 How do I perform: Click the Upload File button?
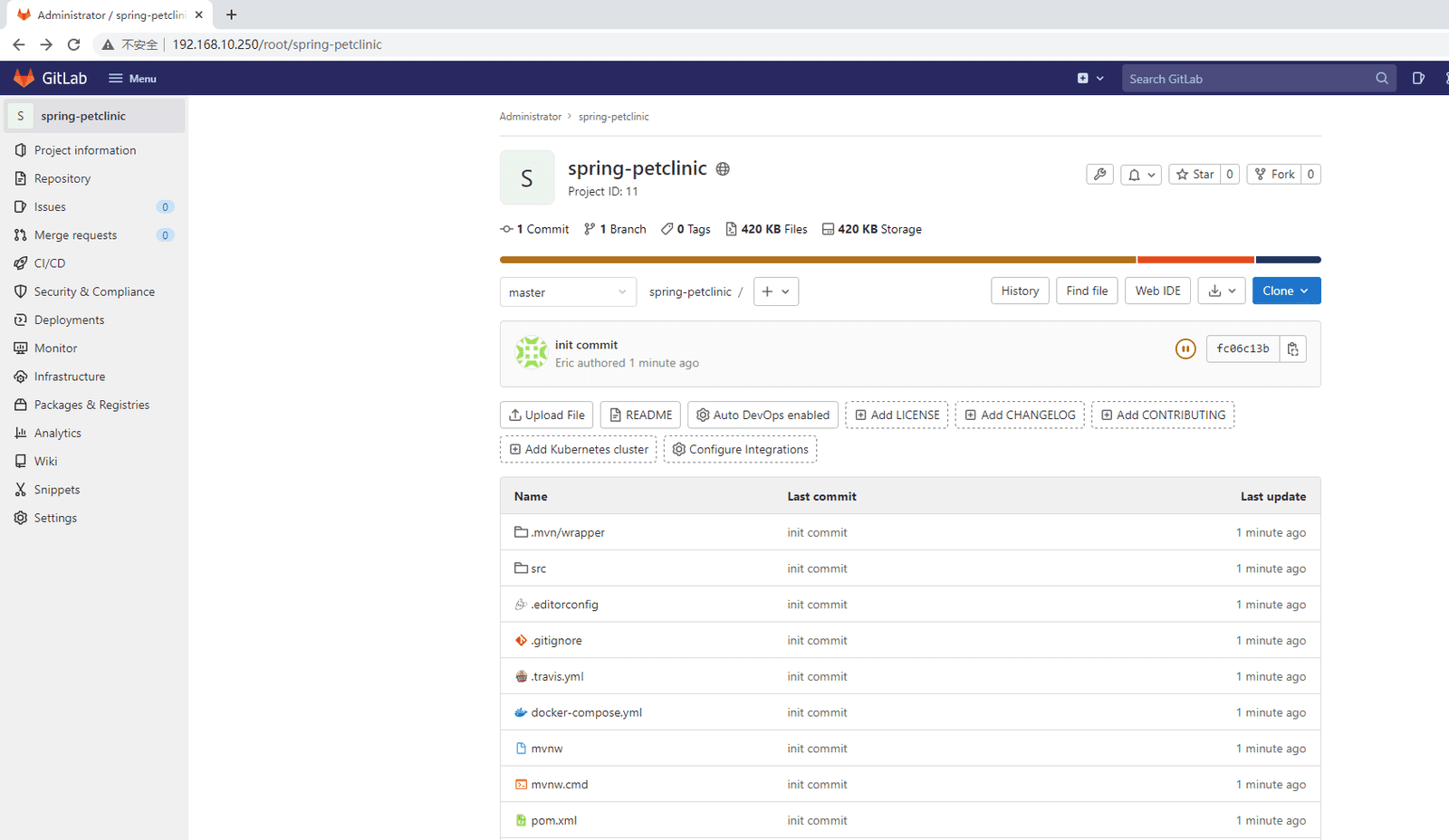[x=546, y=415]
